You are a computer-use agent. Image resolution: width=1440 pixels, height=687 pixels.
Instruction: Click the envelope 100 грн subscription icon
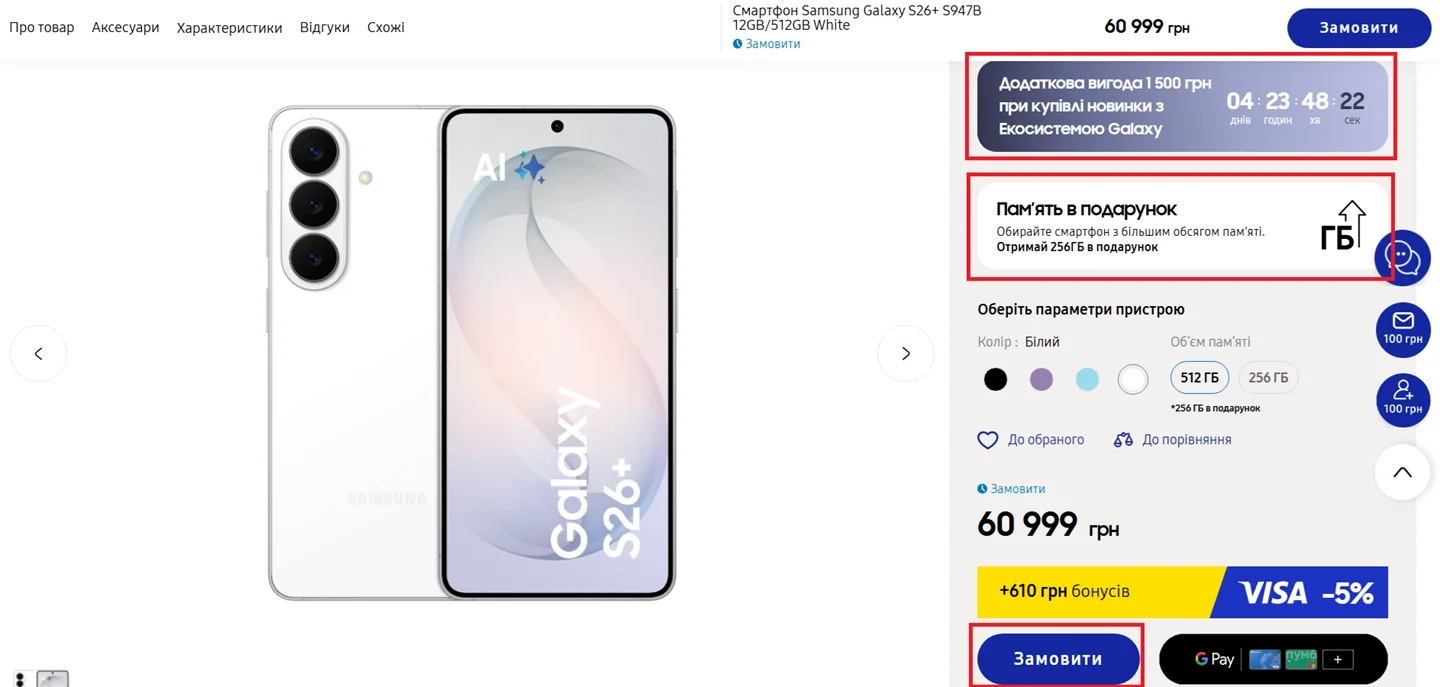(x=1402, y=328)
